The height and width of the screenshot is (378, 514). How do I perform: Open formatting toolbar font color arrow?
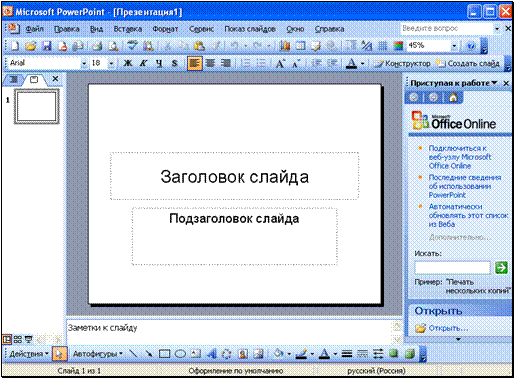coord(363,63)
